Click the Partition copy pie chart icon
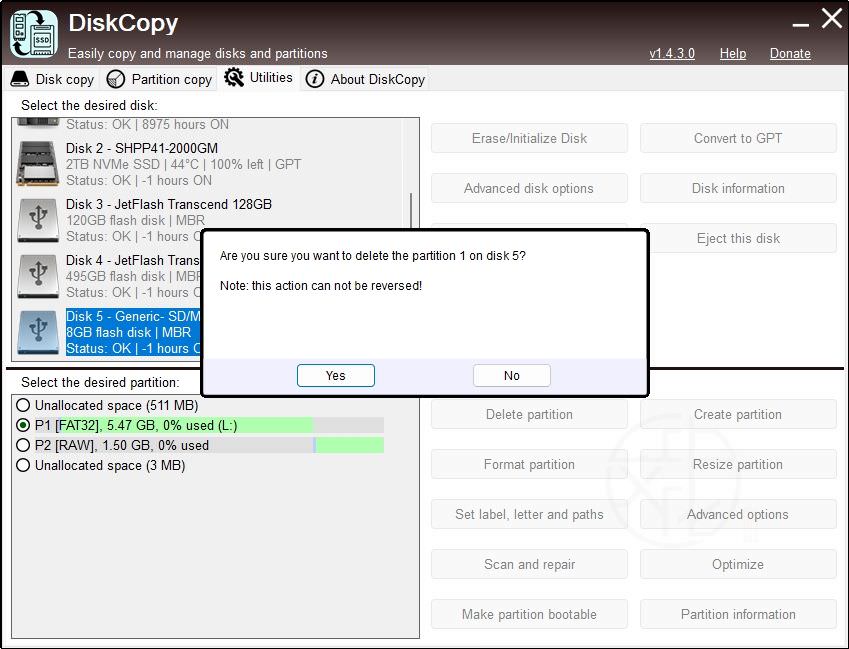Screen dimensions: 849x649 [x=116, y=79]
